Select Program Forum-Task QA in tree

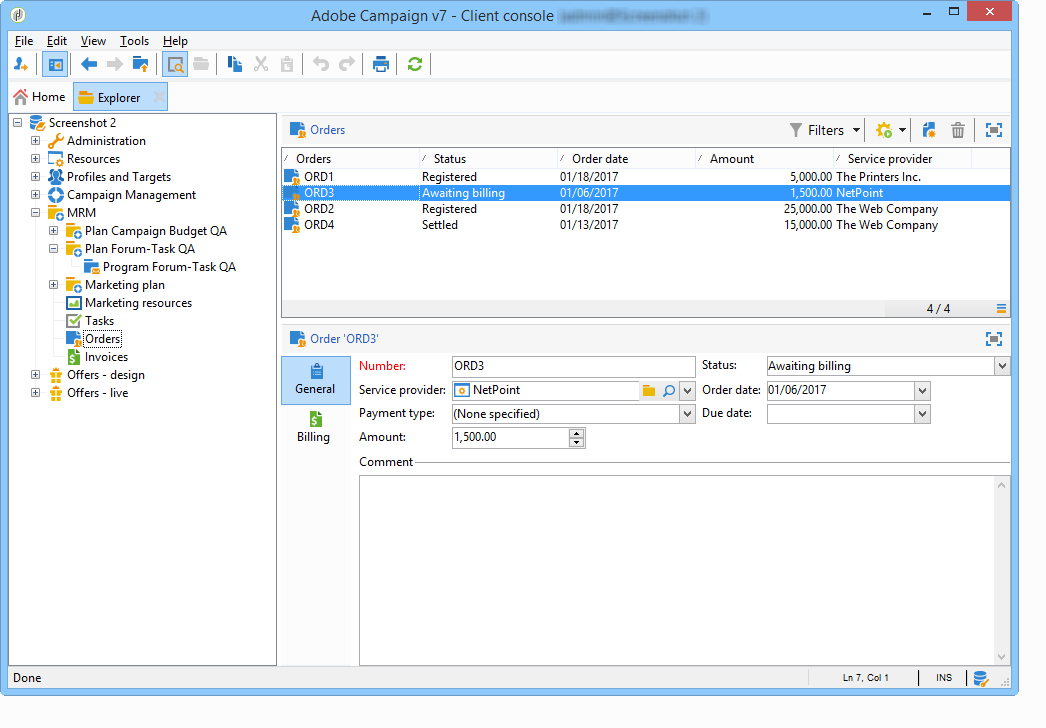click(x=169, y=267)
